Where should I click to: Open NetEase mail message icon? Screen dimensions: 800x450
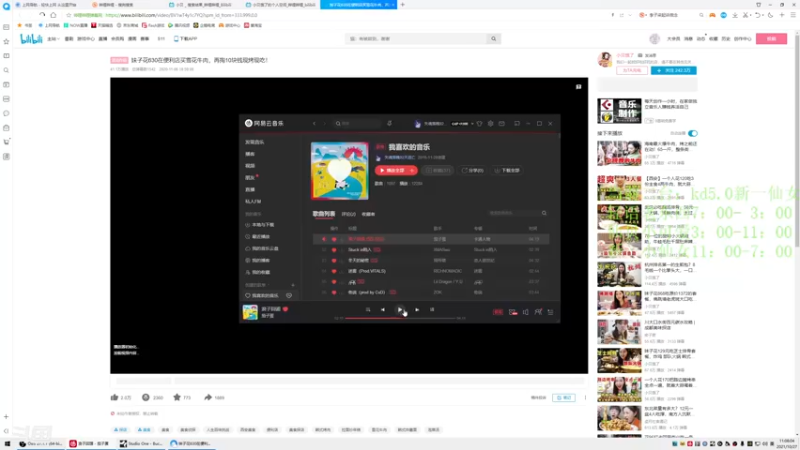click(x=502, y=123)
